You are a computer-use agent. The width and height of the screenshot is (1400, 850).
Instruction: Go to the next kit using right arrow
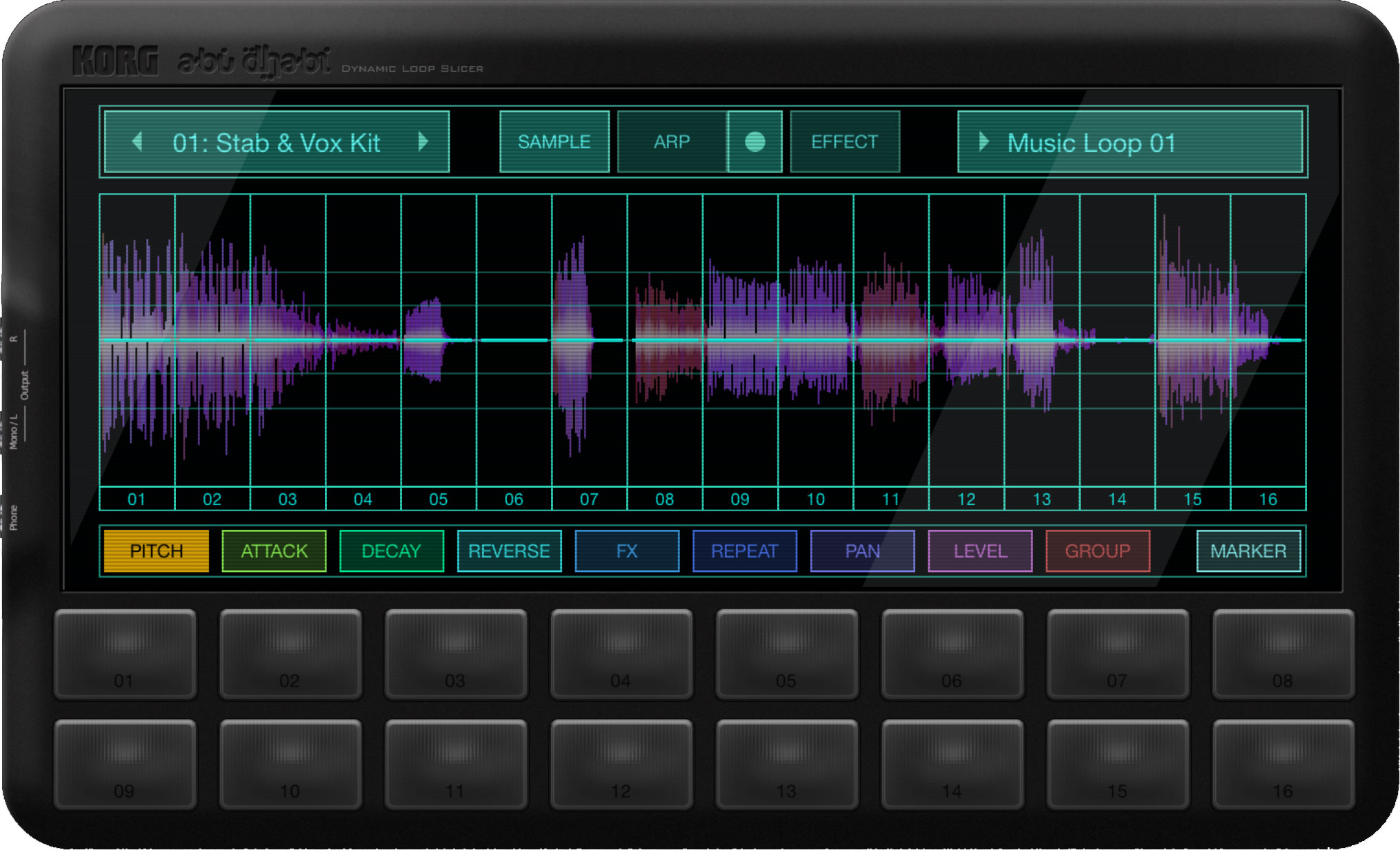tap(423, 142)
